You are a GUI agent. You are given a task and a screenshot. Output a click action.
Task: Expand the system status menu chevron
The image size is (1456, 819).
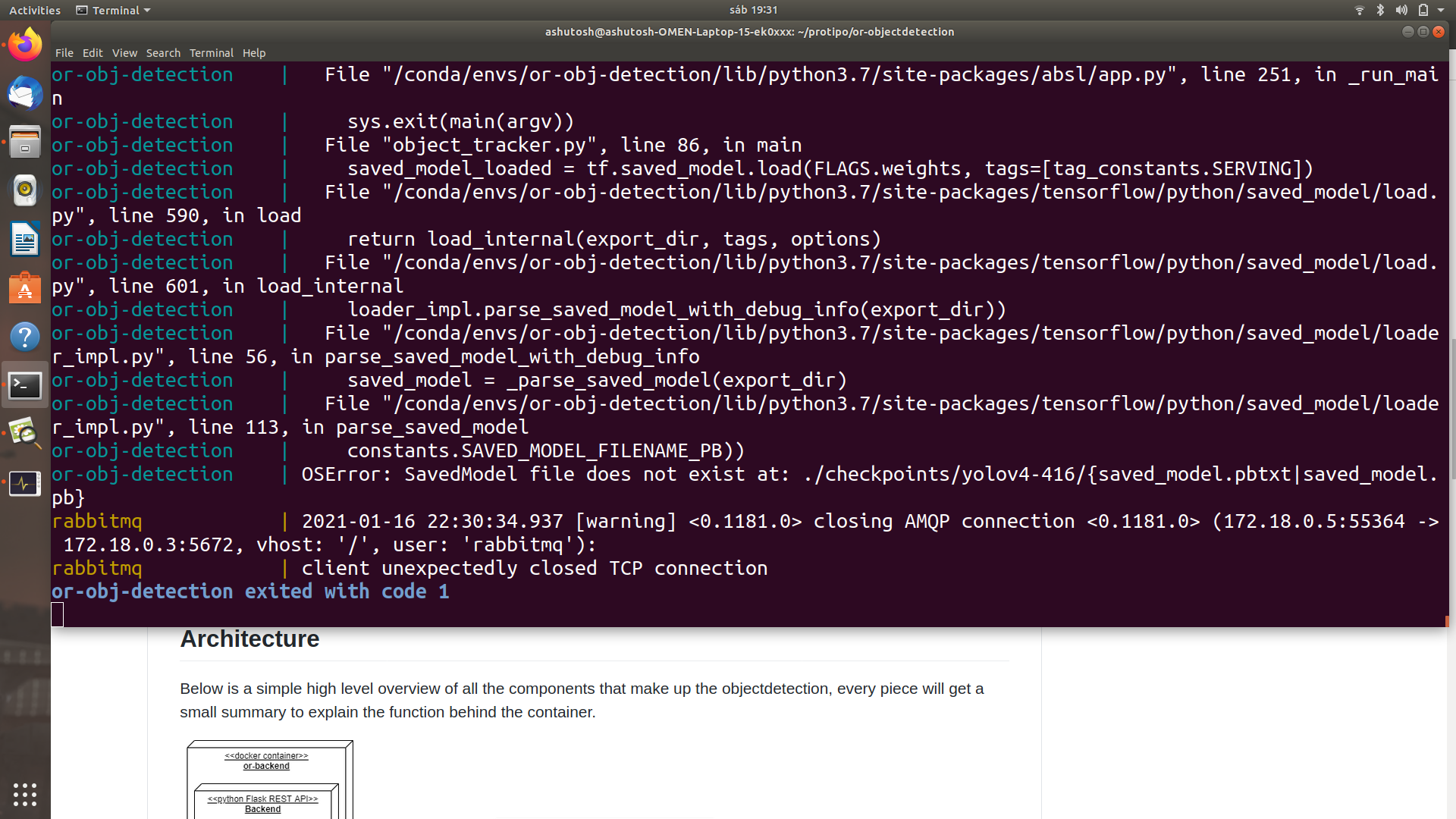(1443, 10)
